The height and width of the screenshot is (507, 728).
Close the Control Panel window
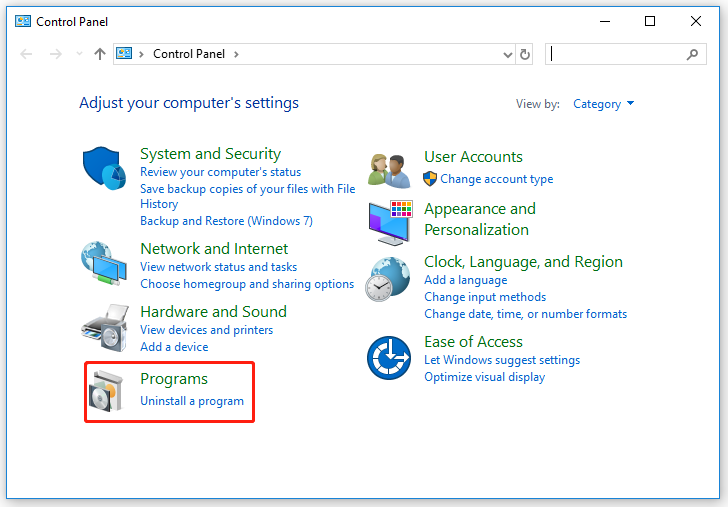[696, 21]
